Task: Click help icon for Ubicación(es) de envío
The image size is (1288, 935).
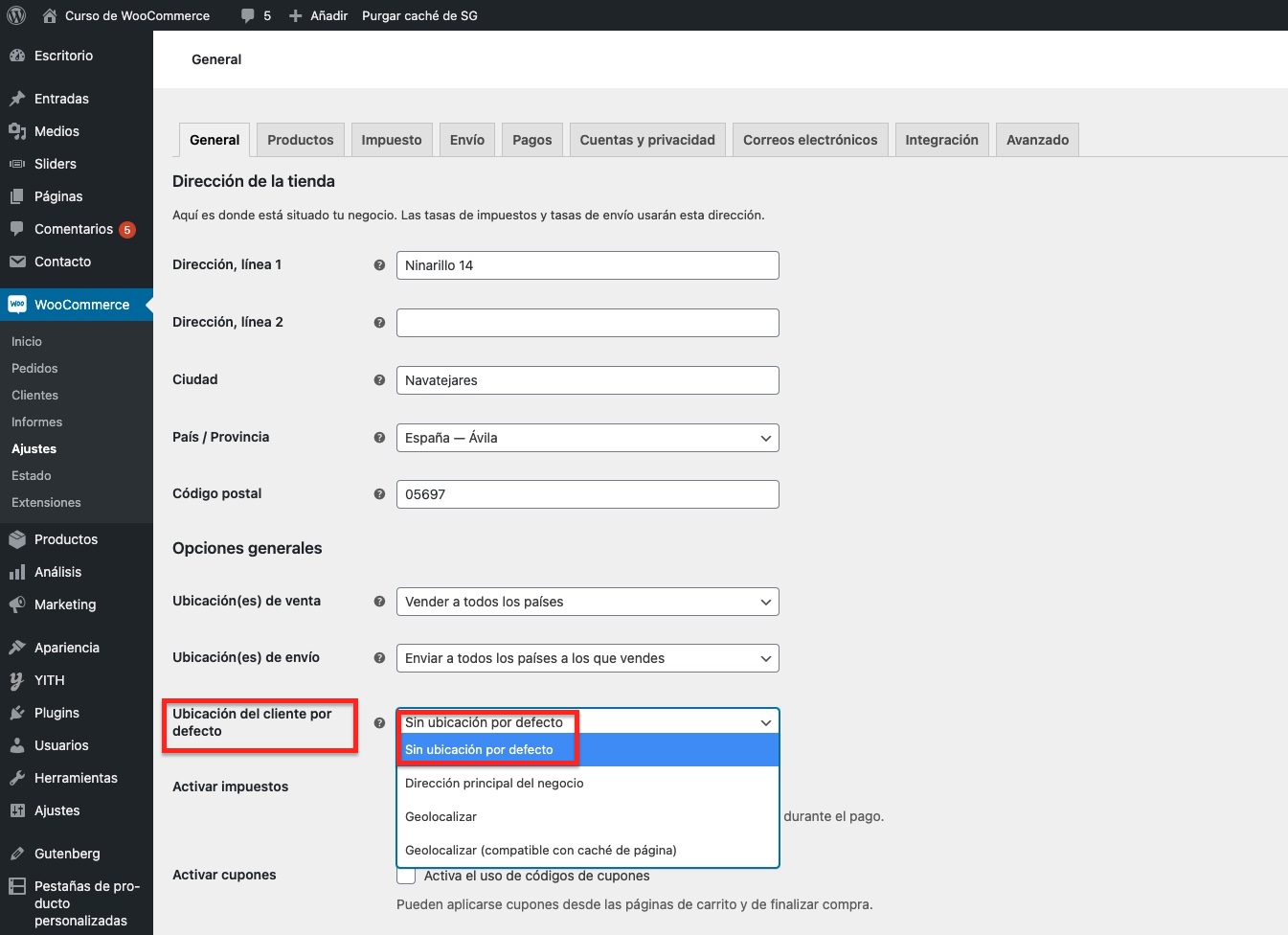Action: [379, 658]
